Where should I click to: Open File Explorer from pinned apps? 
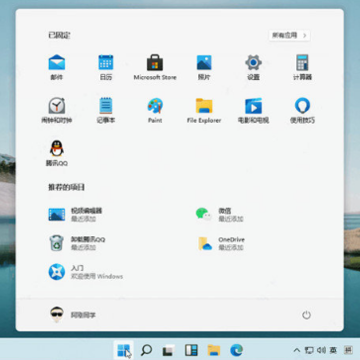click(204, 110)
